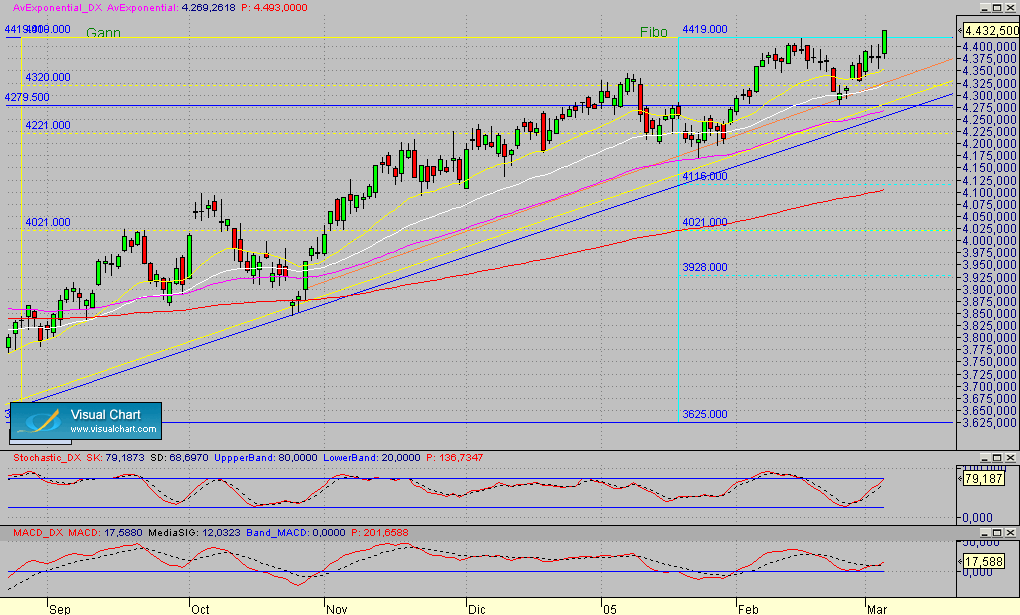Close the Stochastic_DX indicator pane

click(1010, 458)
